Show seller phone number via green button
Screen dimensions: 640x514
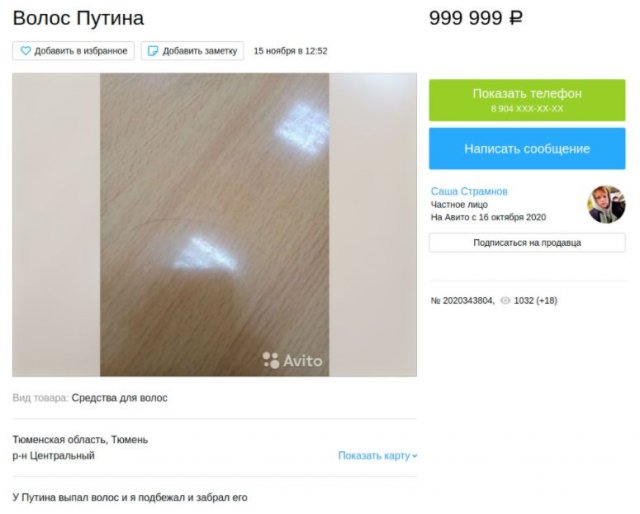tap(527, 100)
